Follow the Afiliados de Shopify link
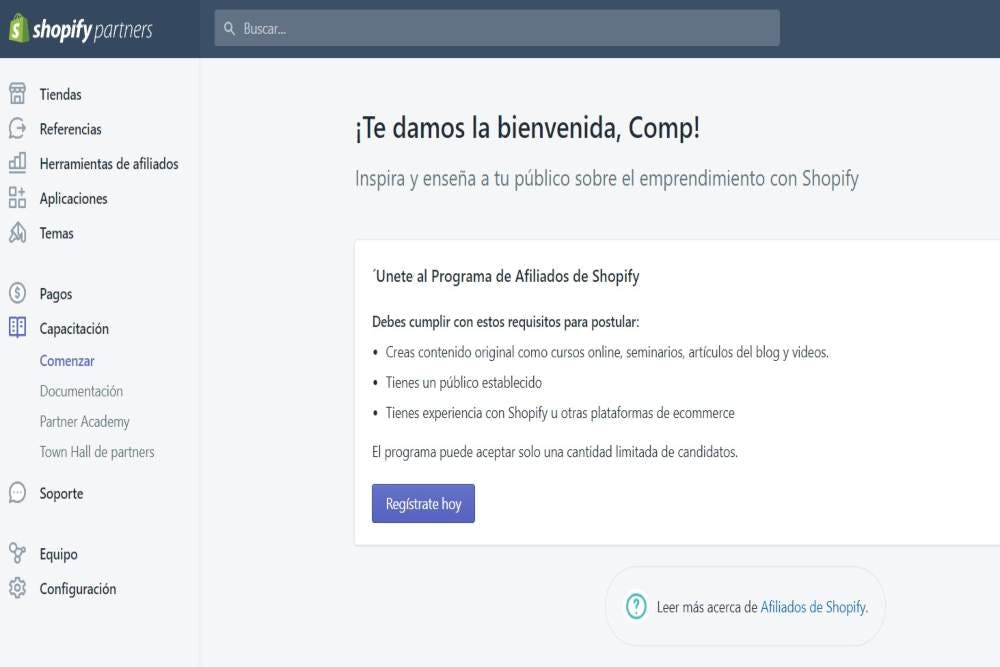The height and width of the screenshot is (667, 1000). coord(812,606)
